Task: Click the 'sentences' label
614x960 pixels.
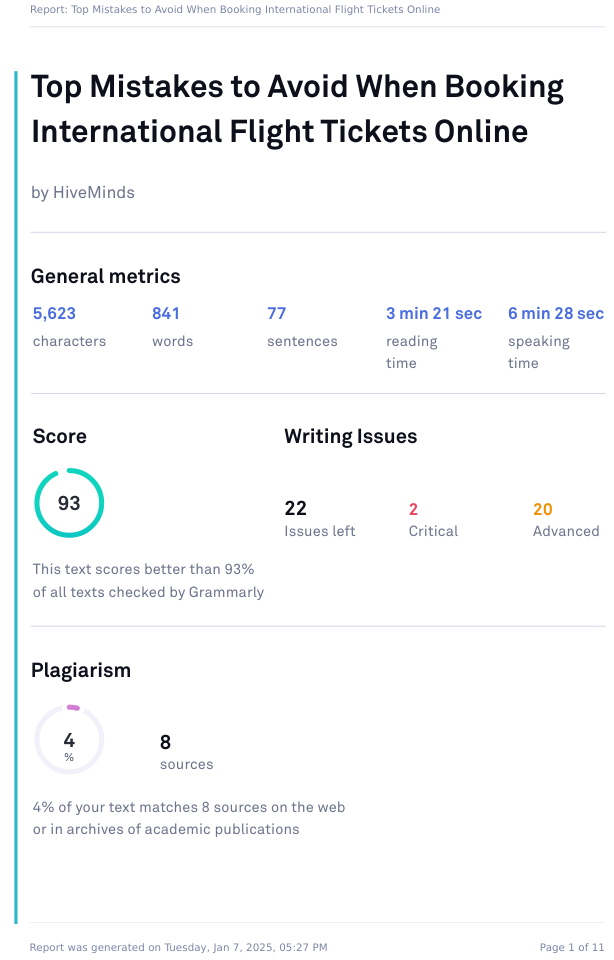Action: click(x=302, y=342)
